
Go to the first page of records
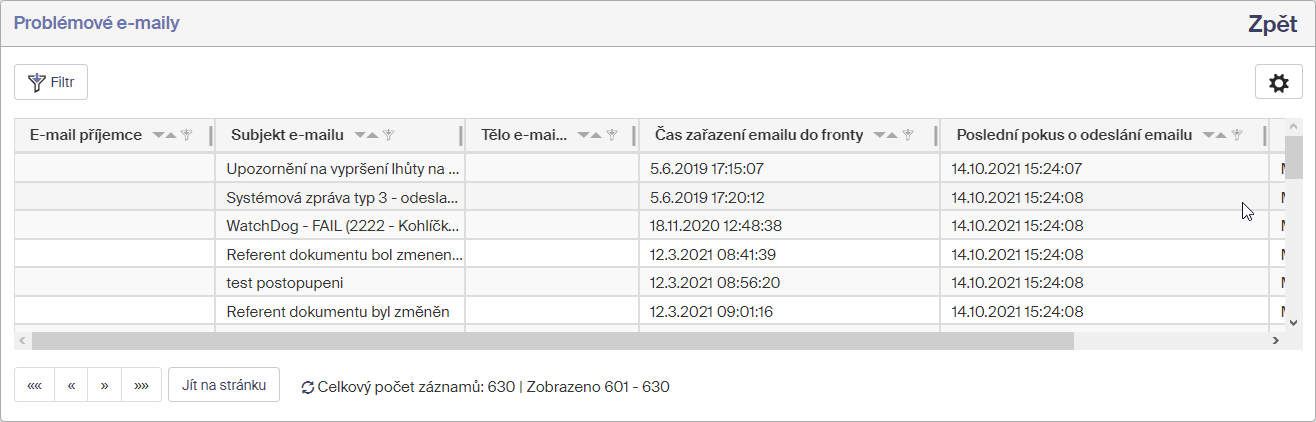pyautogui.click(x=35, y=385)
